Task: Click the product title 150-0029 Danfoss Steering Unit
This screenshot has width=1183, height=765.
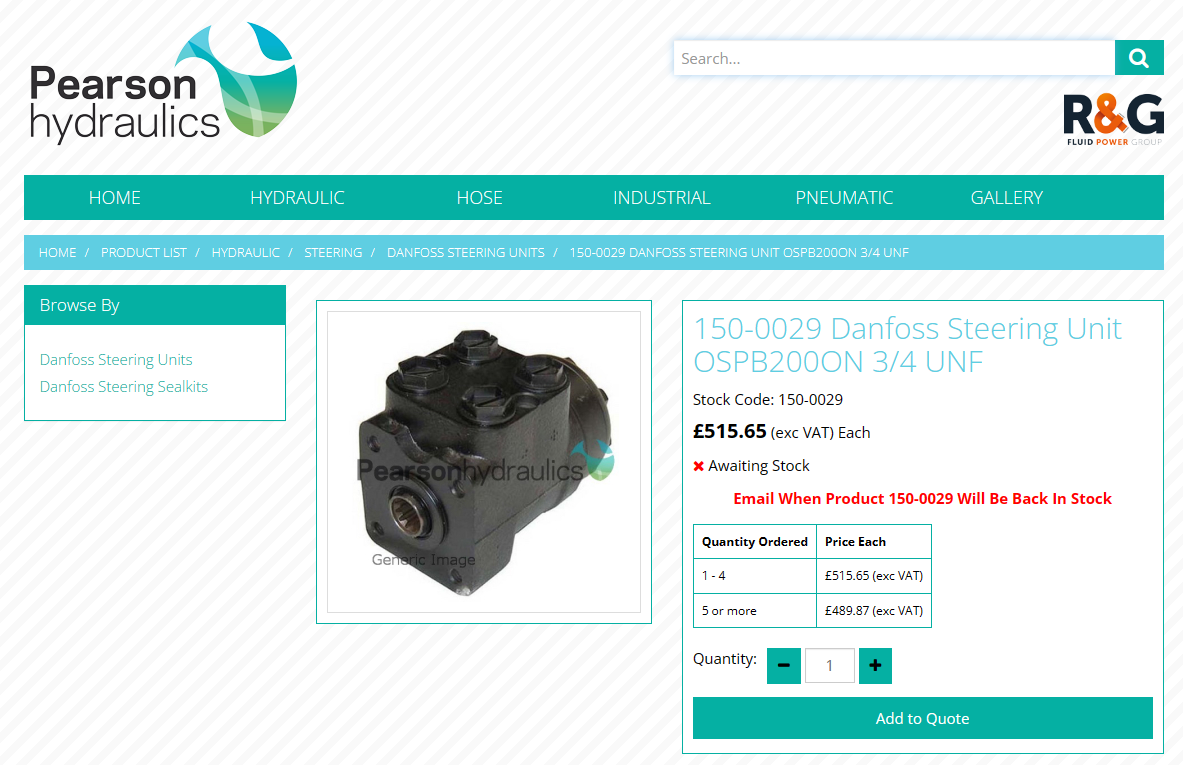Action: pyautogui.click(x=907, y=345)
